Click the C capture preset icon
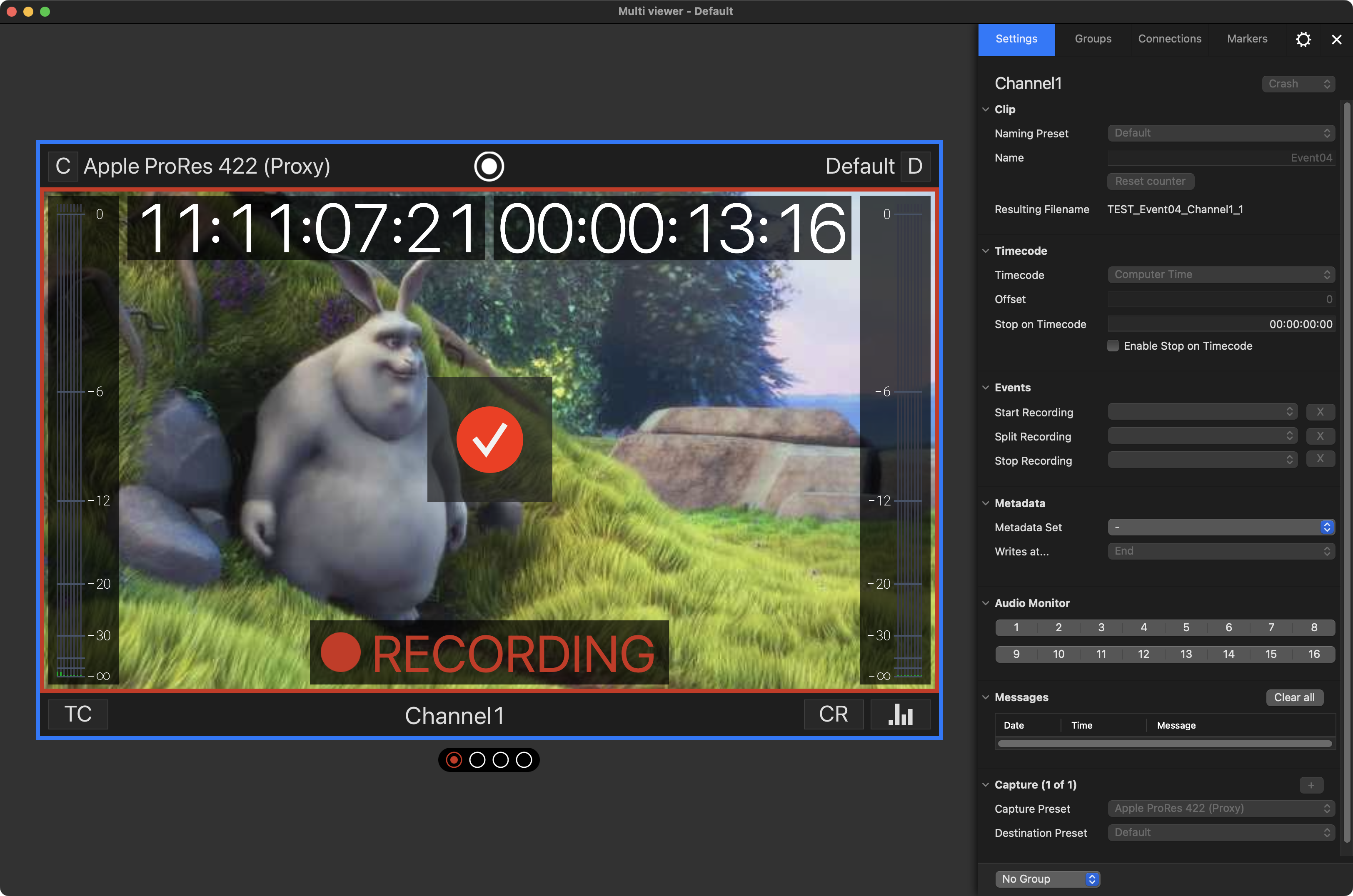The height and width of the screenshot is (896, 1353). coord(63,166)
